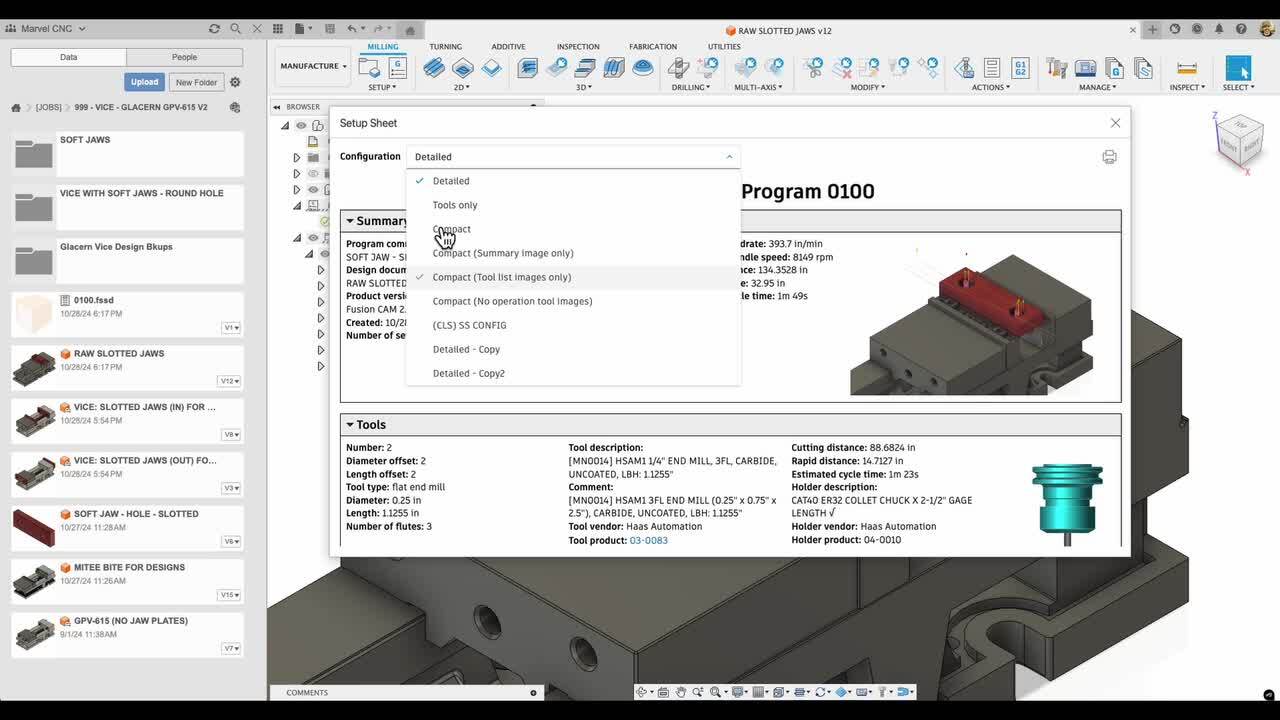Select 'Tools only' configuration option

(x=455, y=205)
